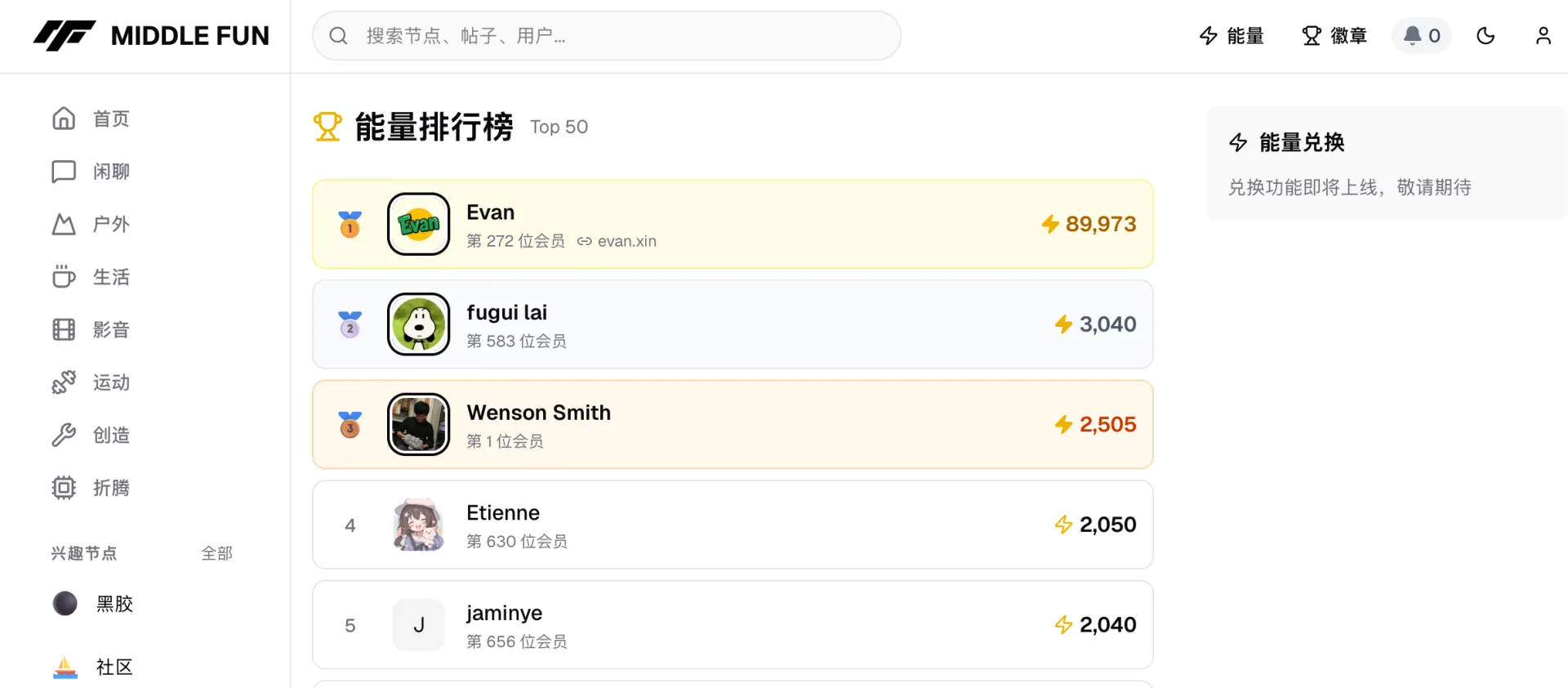
Task: Show 全部 interest nodes
Action: (x=216, y=554)
